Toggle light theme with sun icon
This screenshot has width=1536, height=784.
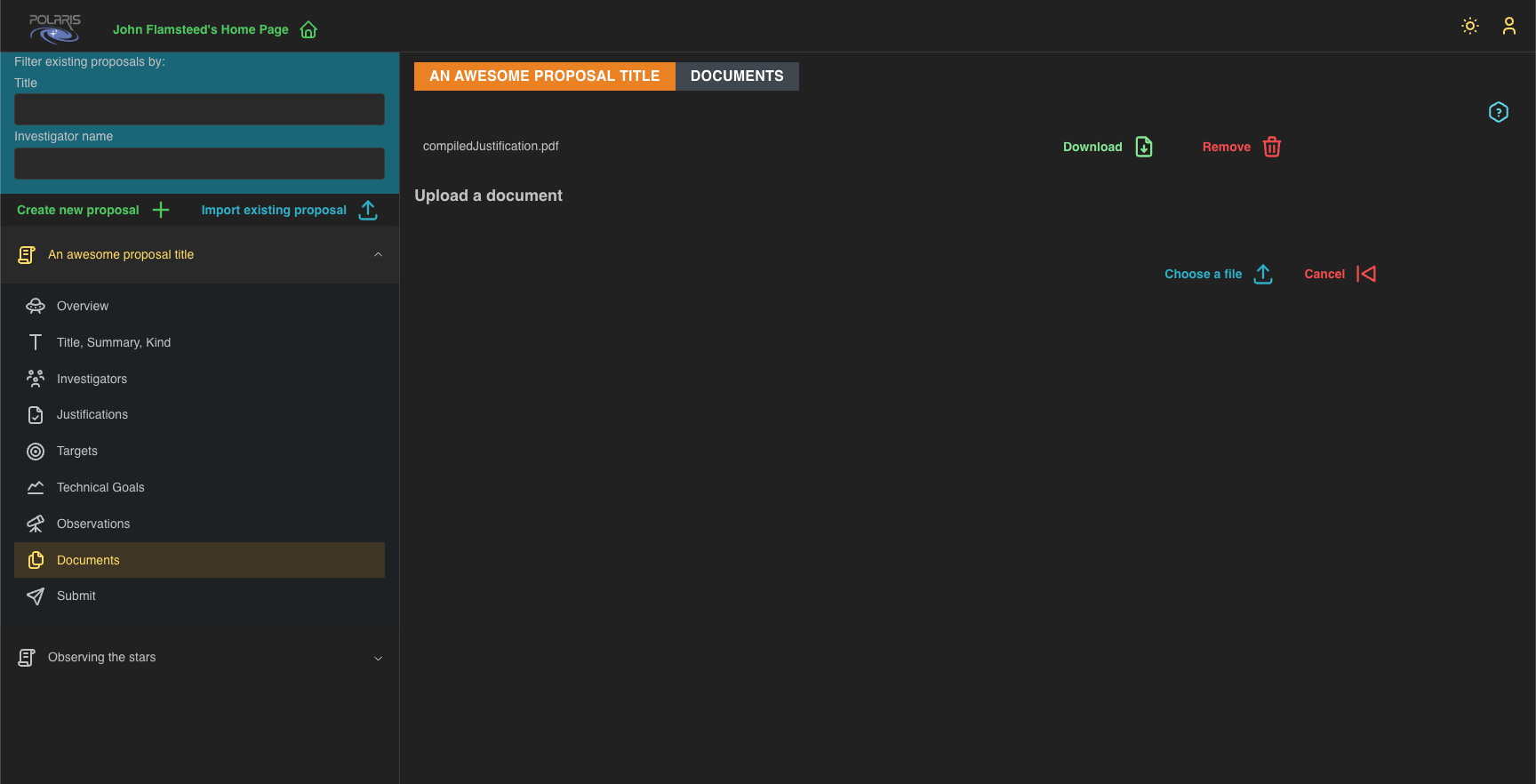[x=1470, y=26]
